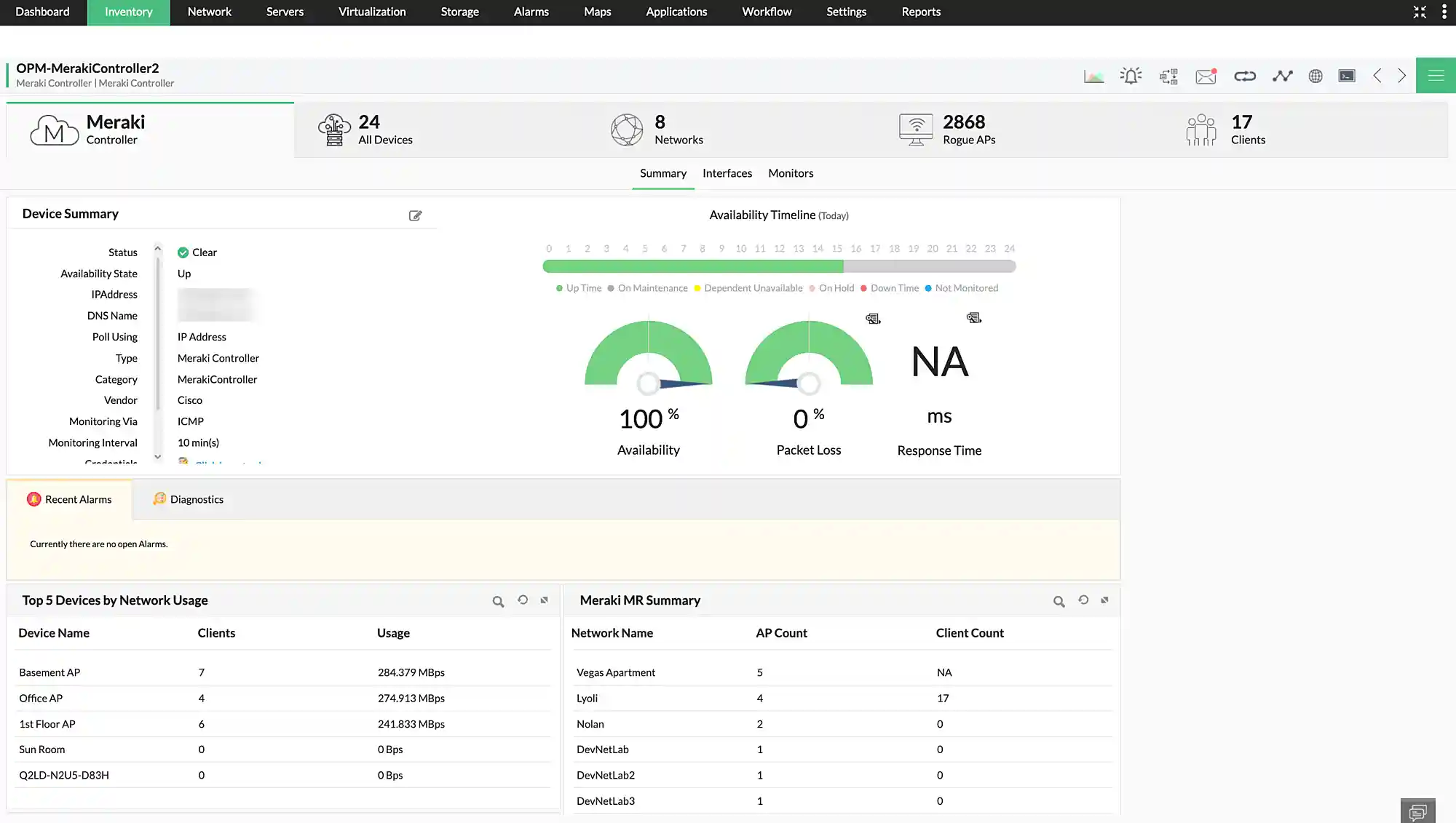
Task: Open the Diagnostics tab
Action: (x=188, y=499)
